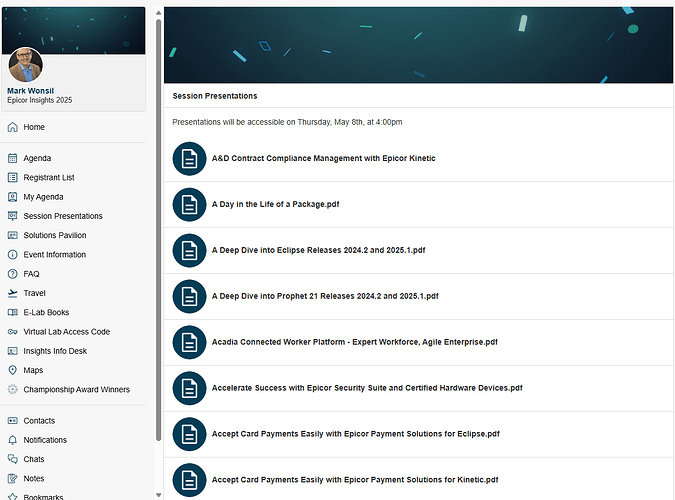Open Accept Card Payments for Eclipse pdf
Screen dimensions: 675x500
tap(356, 434)
